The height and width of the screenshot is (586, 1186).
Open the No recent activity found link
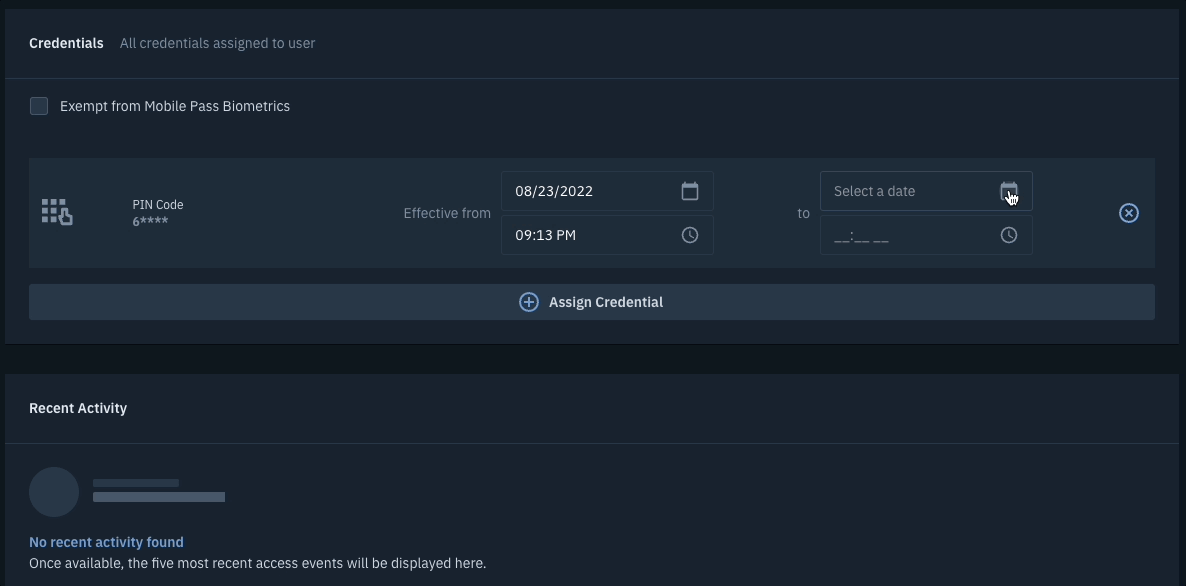coord(106,541)
